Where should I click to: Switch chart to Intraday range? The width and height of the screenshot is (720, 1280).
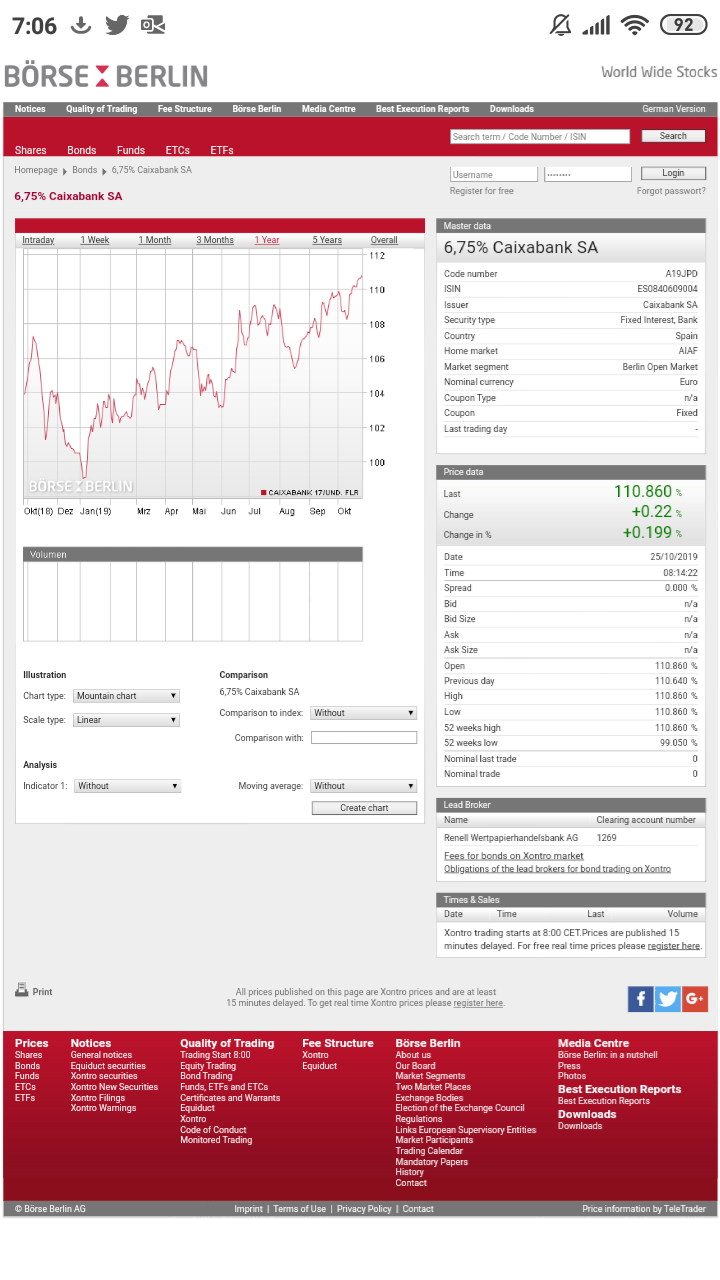click(x=39, y=240)
